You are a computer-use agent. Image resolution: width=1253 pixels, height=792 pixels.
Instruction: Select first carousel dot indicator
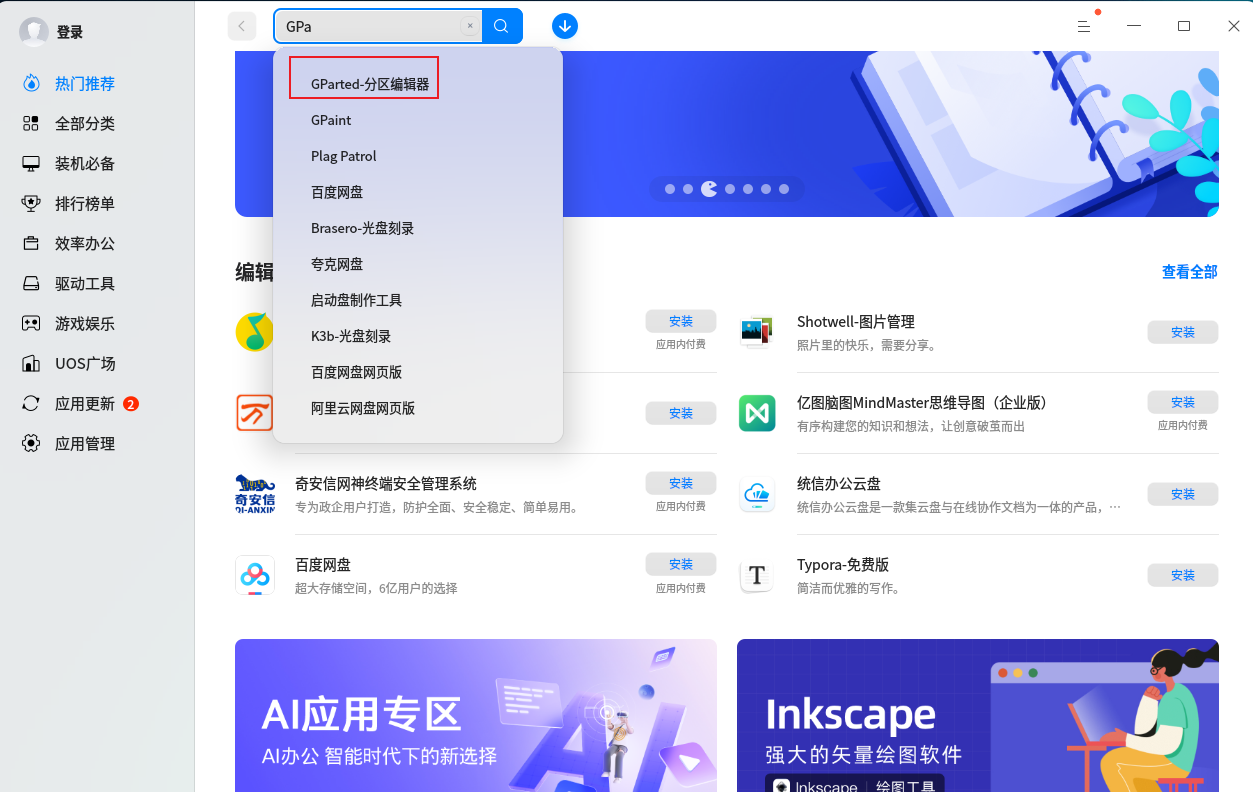tap(670, 189)
